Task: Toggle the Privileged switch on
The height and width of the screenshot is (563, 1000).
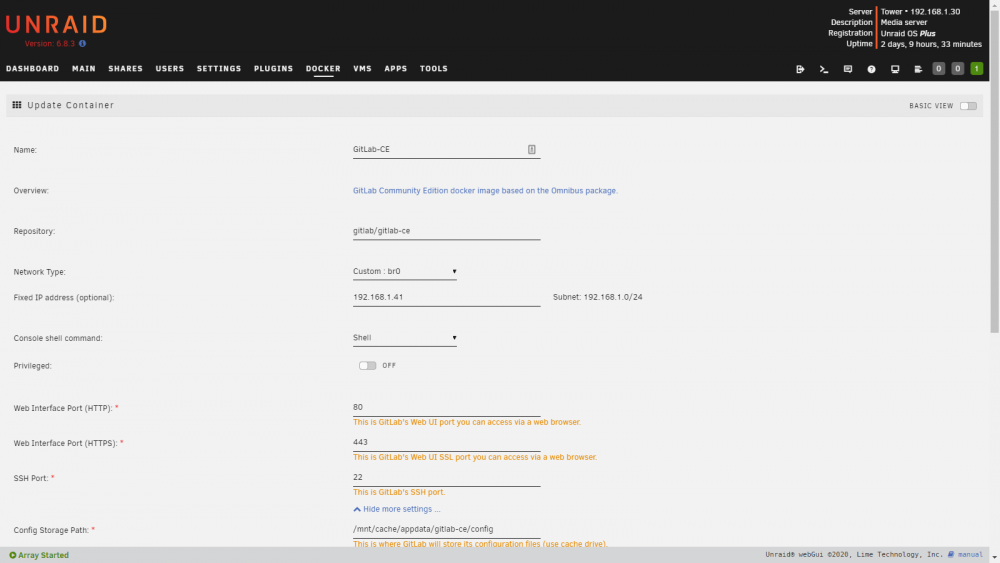Action: pyautogui.click(x=367, y=365)
